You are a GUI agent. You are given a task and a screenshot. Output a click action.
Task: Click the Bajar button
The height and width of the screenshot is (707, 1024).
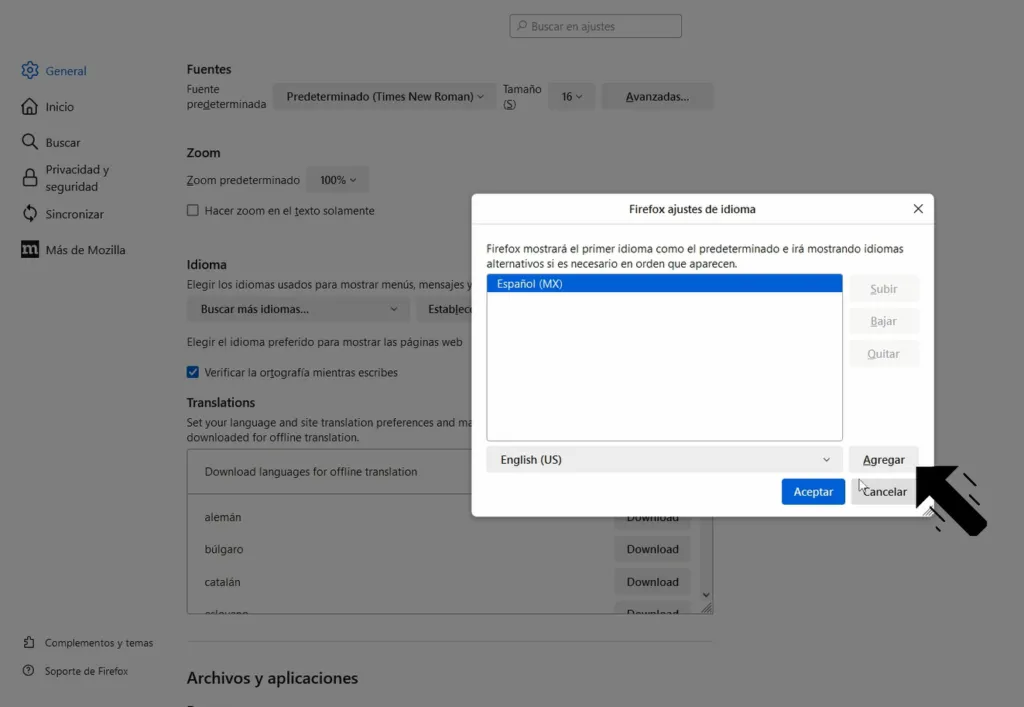[884, 321]
